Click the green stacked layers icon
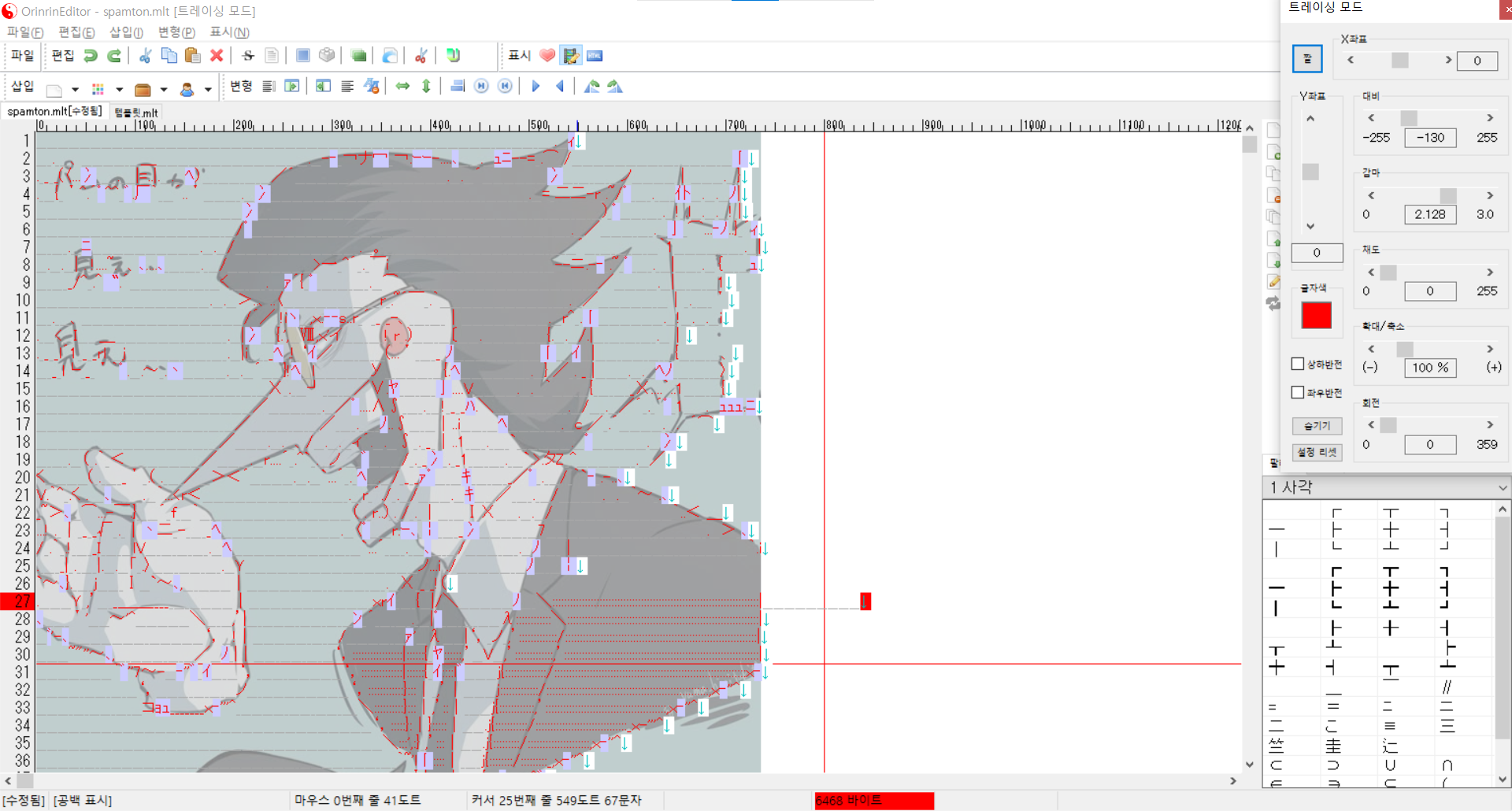 click(x=359, y=55)
